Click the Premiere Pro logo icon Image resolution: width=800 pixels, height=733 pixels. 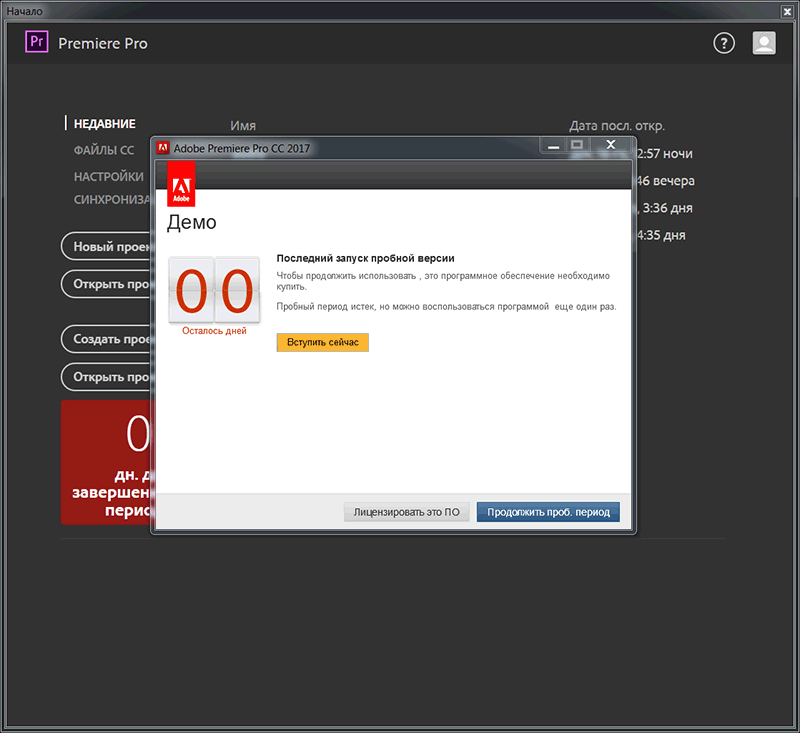pyautogui.click(x=37, y=42)
